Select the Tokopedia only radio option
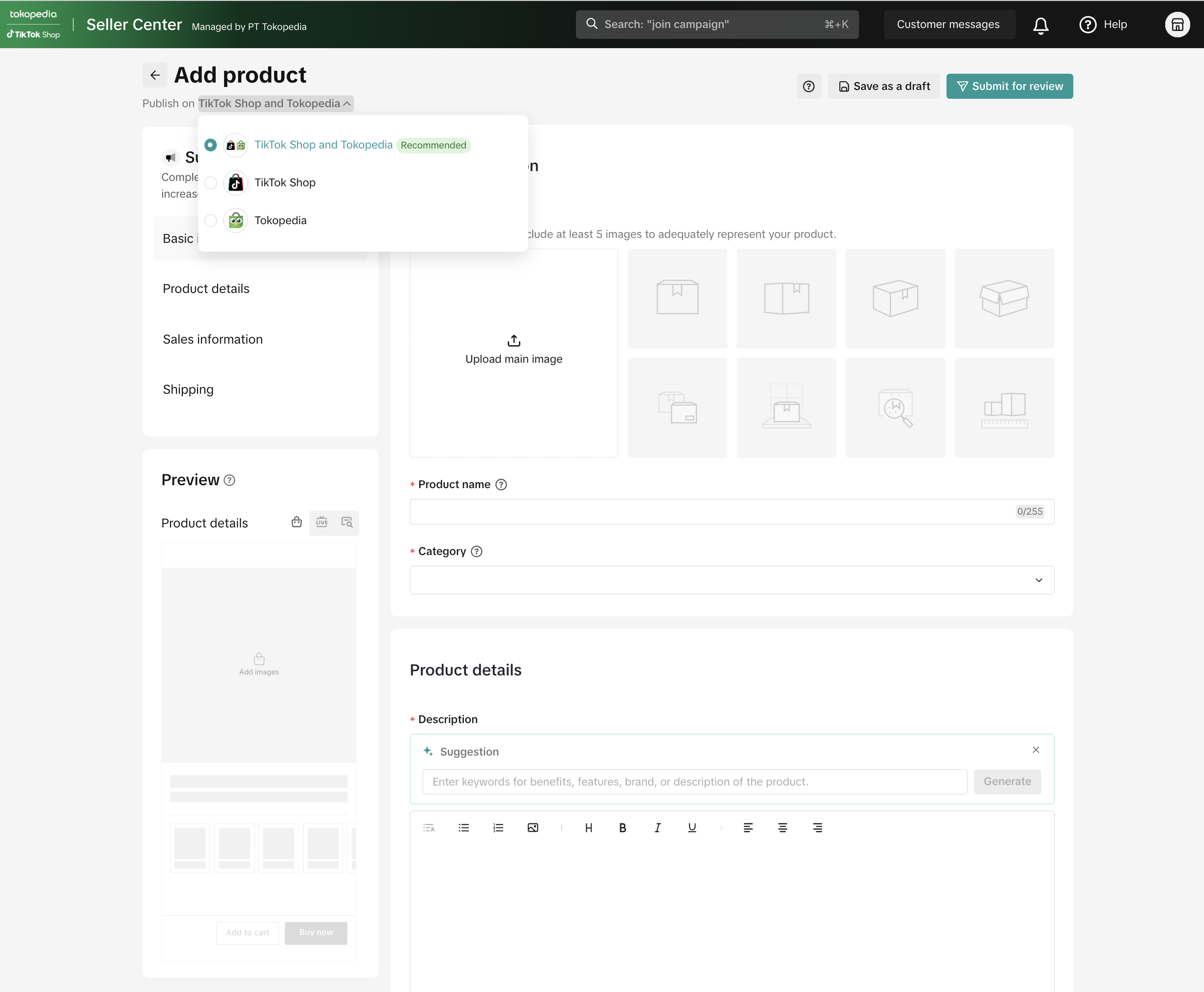1204x992 pixels. (x=211, y=221)
